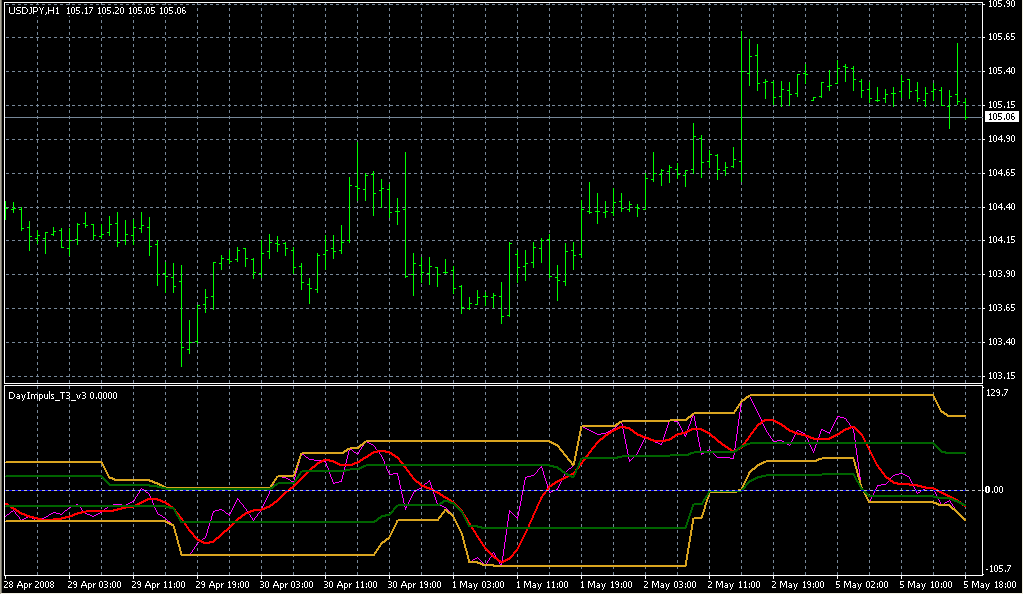Click the indicator scale maximum 129.7
Viewport: 1024px width, 594px height.
pos(998,393)
